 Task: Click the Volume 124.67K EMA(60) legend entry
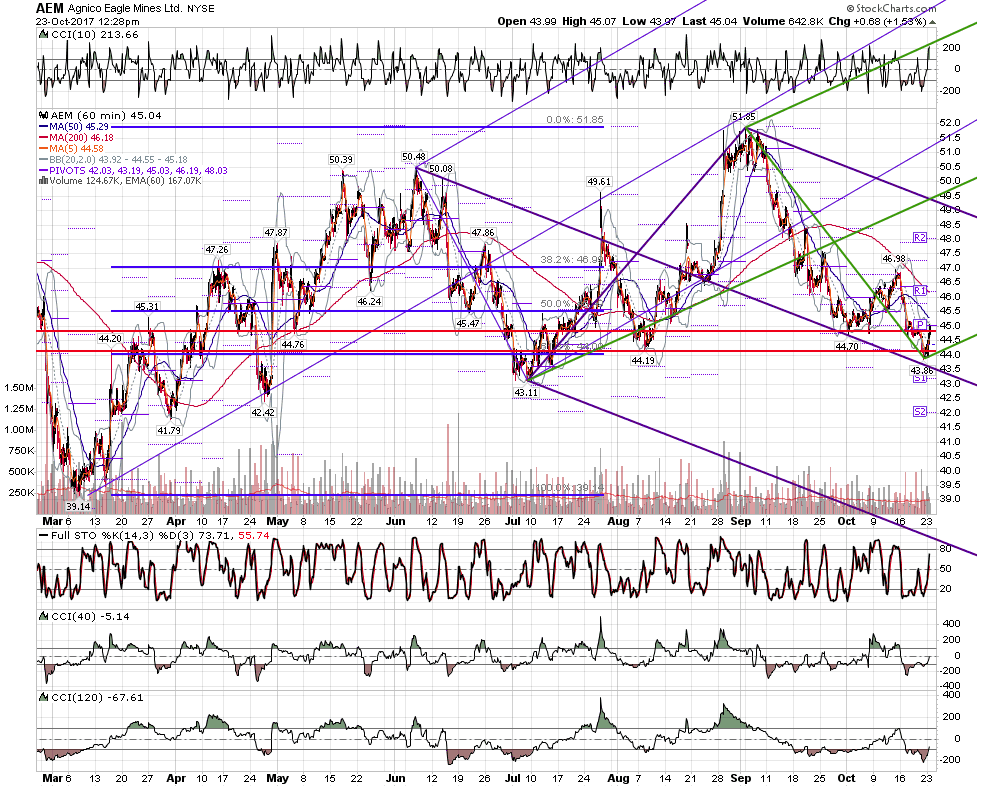click(120, 180)
